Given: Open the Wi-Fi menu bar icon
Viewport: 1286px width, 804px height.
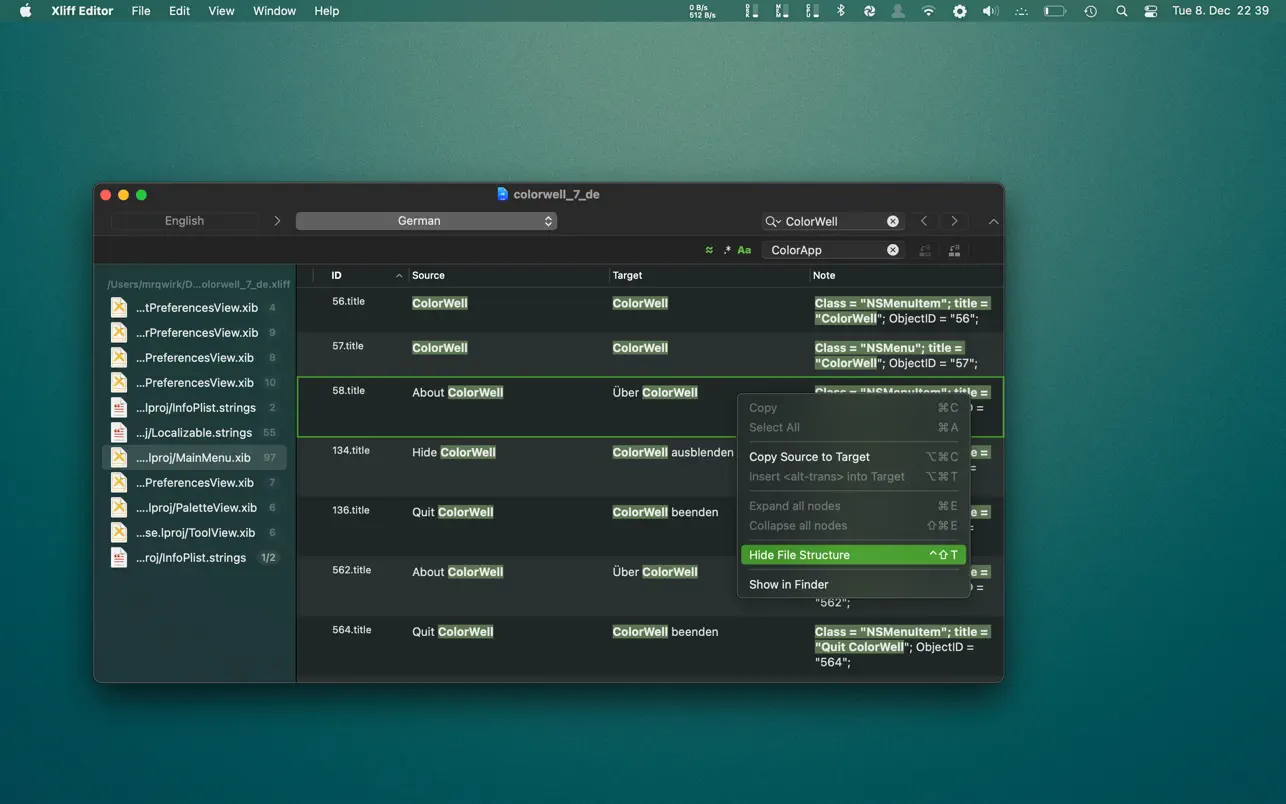Looking at the screenshot, I should click(929, 11).
